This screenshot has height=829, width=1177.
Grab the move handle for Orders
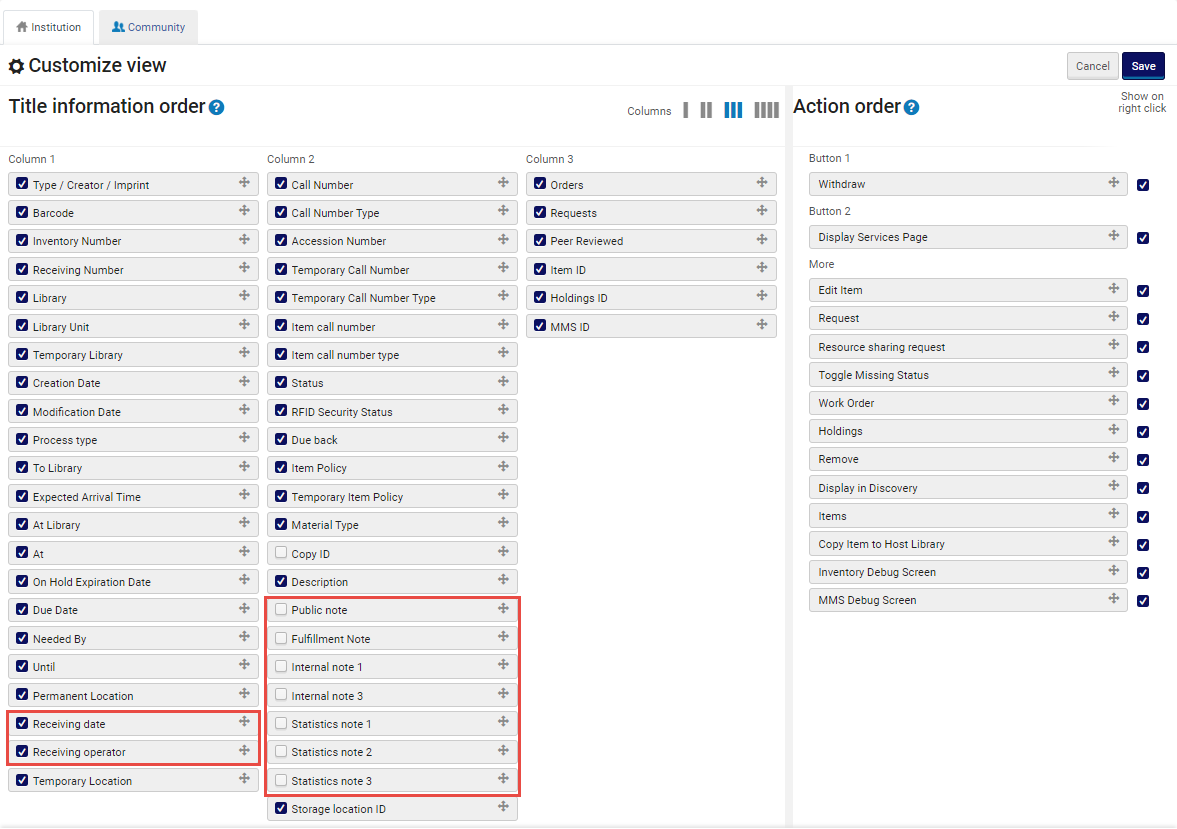762,182
